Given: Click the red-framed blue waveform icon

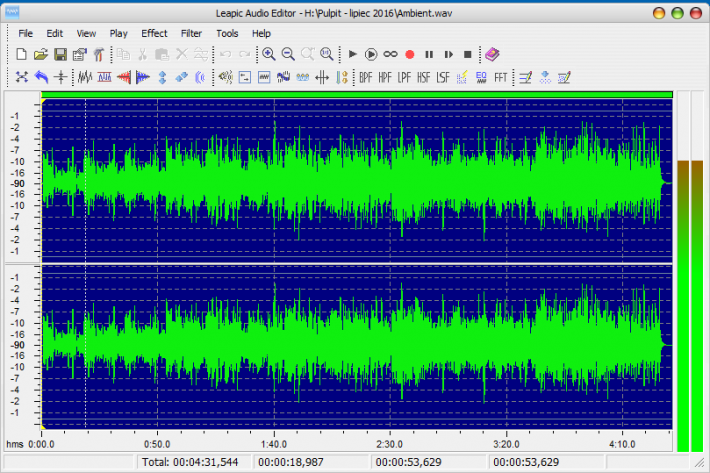Looking at the screenshot, I should click(x=104, y=77).
